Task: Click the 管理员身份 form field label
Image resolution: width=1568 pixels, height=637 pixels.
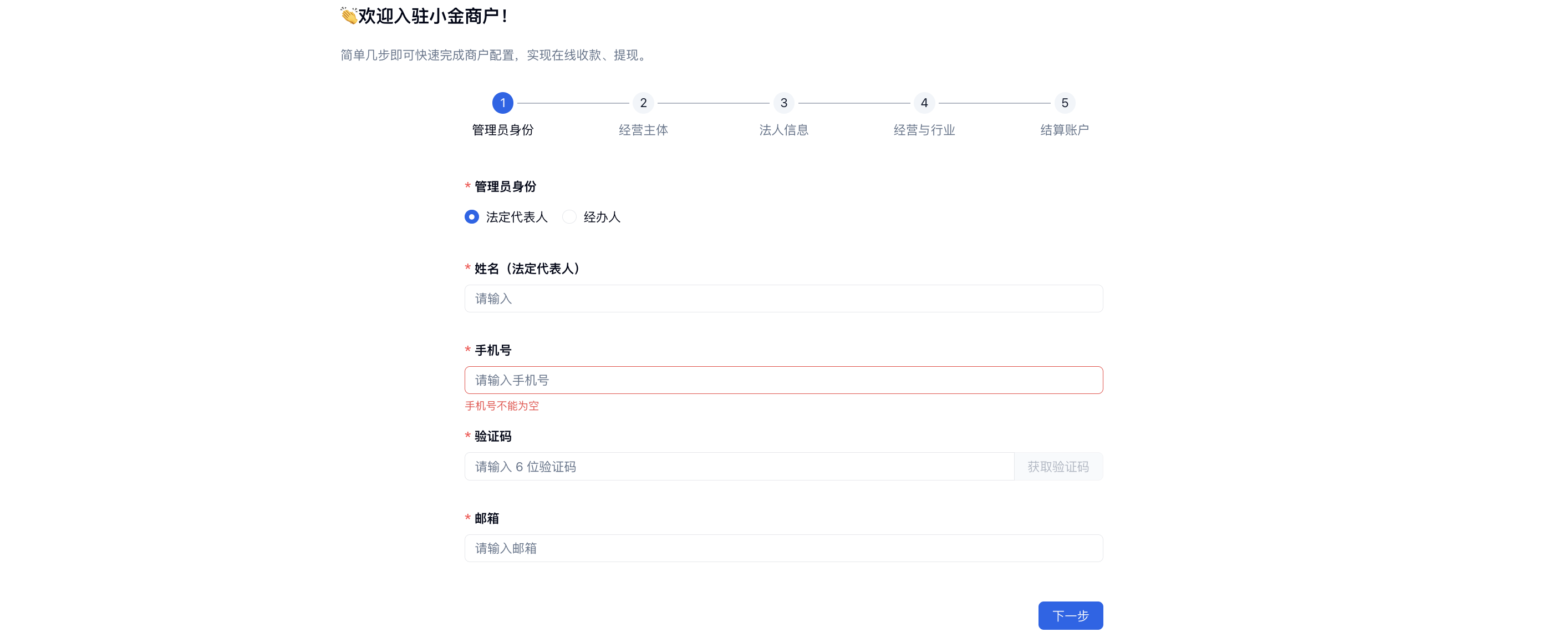Action: click(505, 186)
